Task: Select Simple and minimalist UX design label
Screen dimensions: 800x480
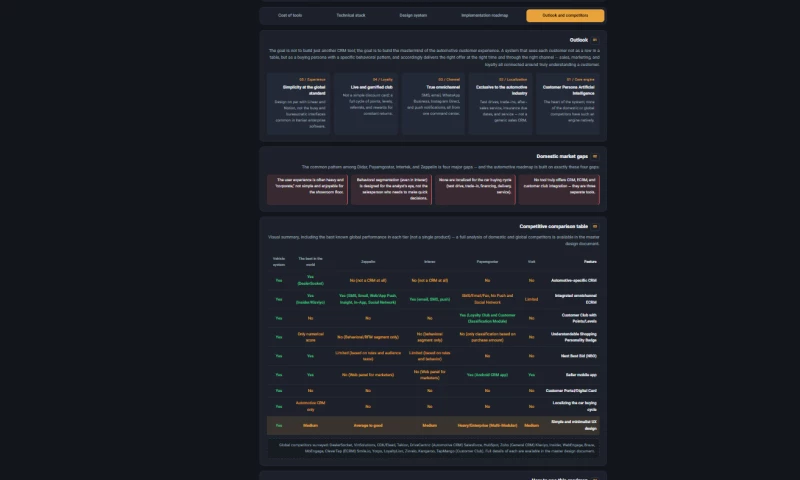Action: click(x=573, y=425)
